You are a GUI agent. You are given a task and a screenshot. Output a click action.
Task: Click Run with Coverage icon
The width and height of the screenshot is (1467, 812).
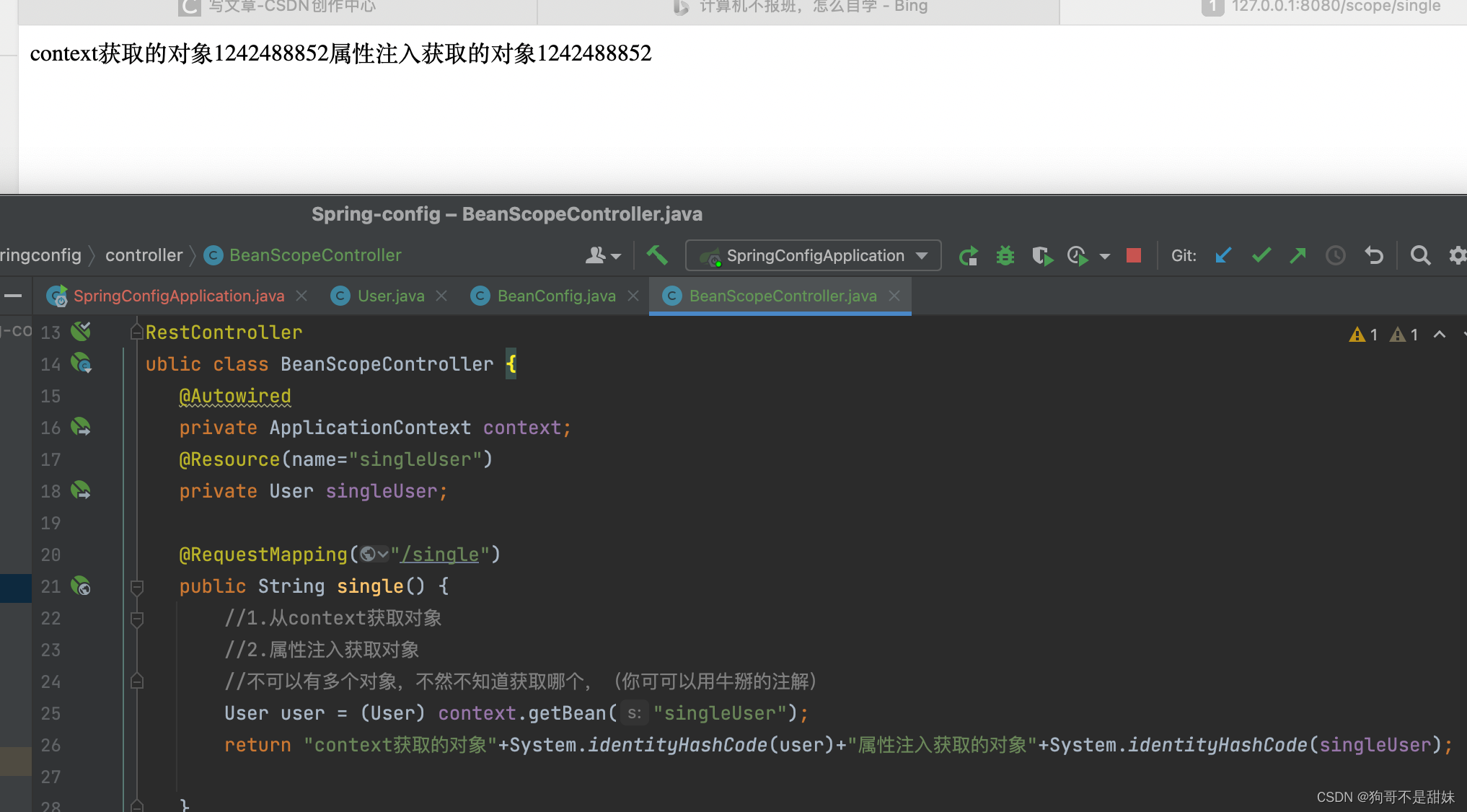click(x=1041, y=256)
